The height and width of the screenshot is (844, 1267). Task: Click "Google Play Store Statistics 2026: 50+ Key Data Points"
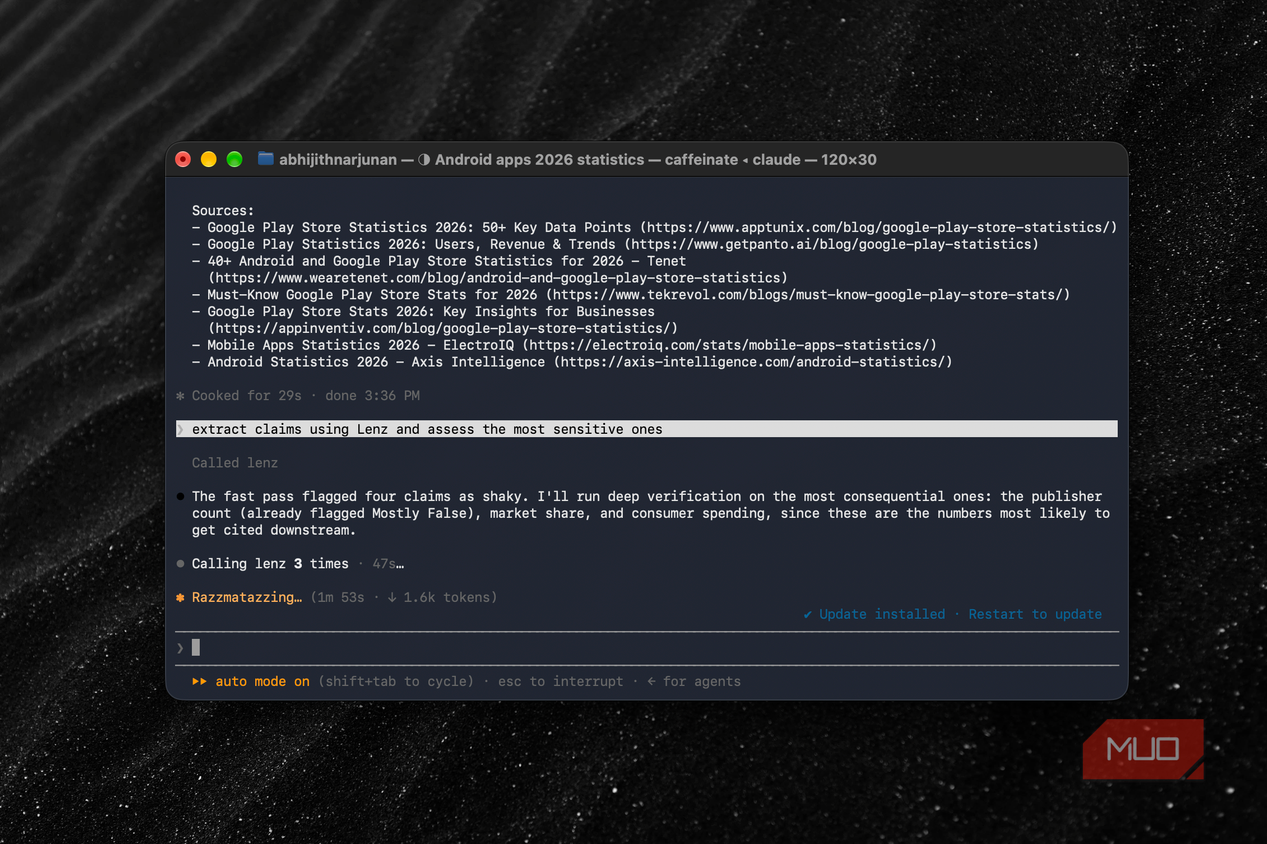pos(419,227)
